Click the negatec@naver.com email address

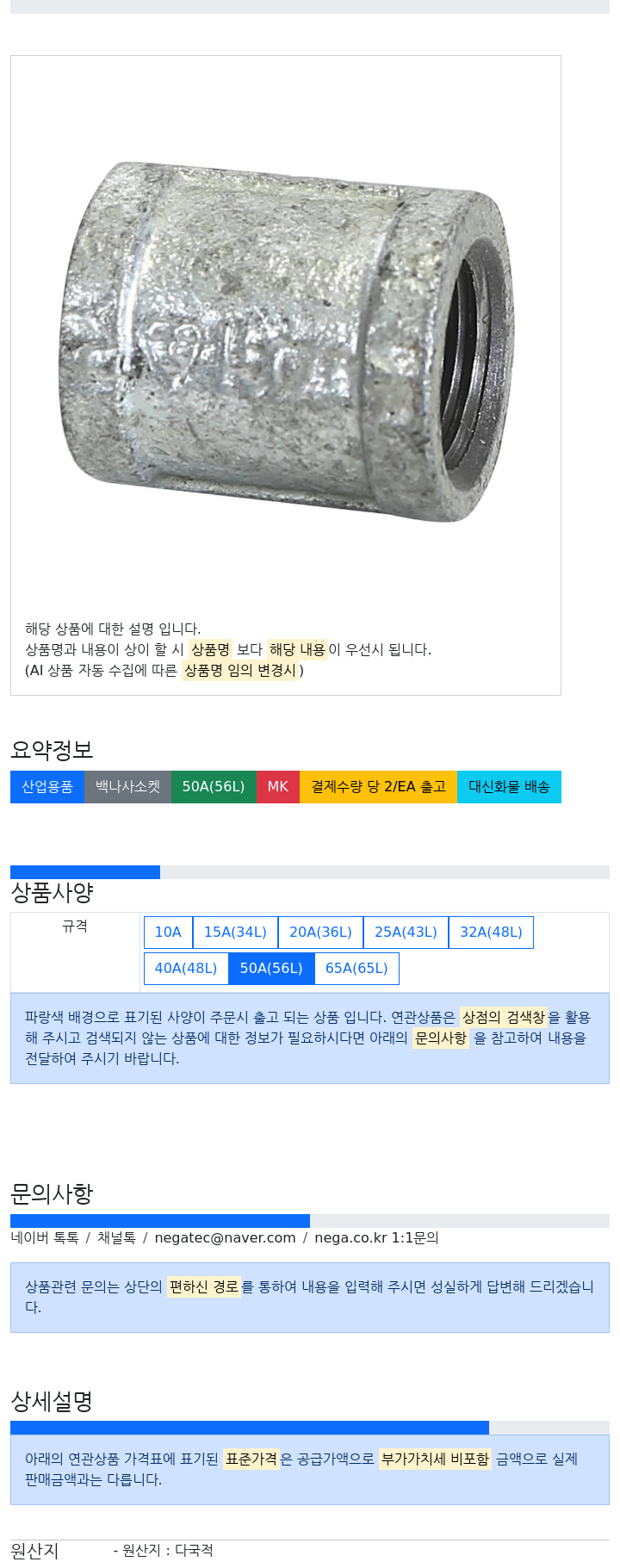(226, 1237)
